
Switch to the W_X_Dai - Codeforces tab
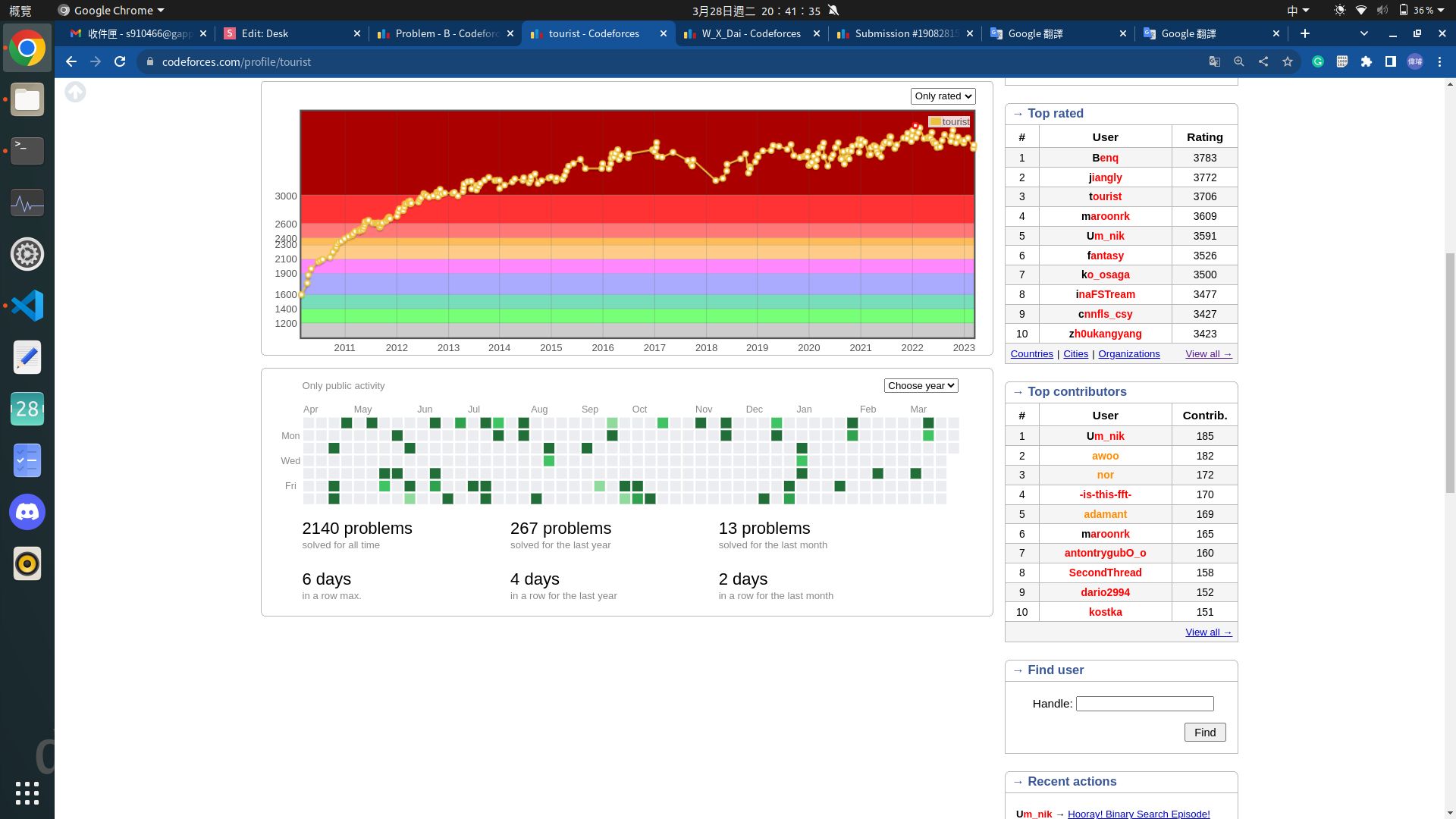coord(751,34)
